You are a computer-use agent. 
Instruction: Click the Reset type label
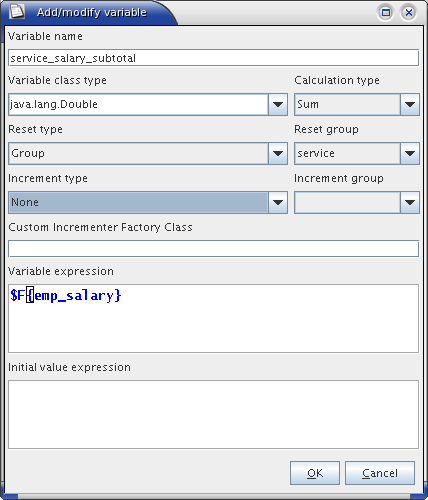pyautogui.click(x=35, y=129)
